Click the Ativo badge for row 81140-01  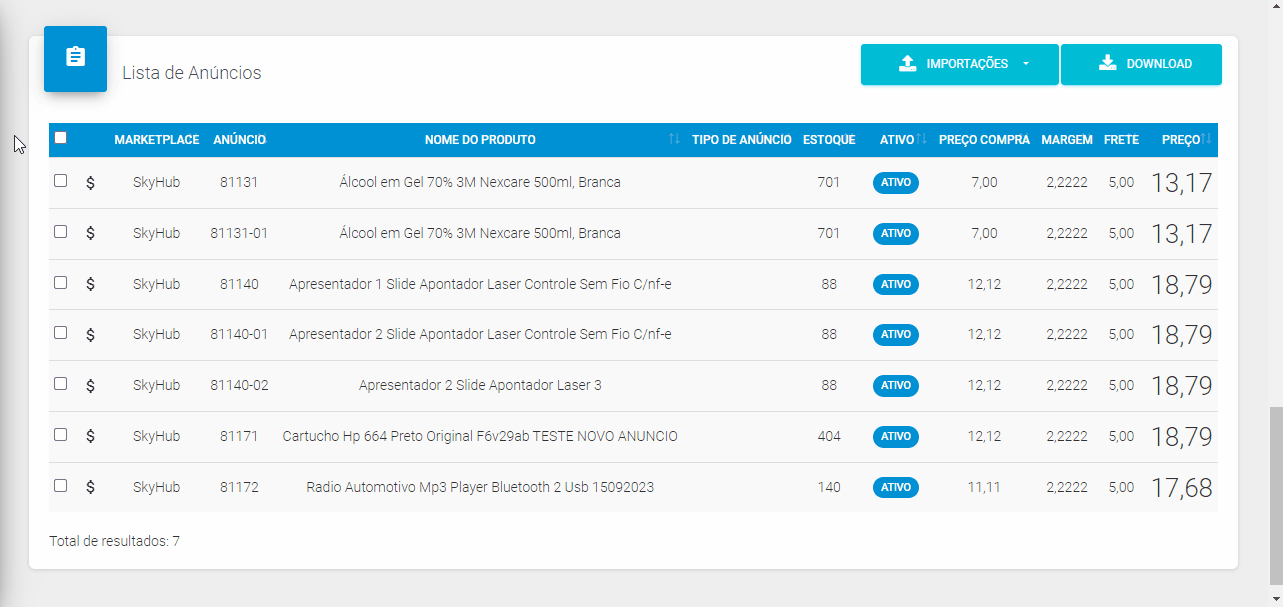click(896, 334)
